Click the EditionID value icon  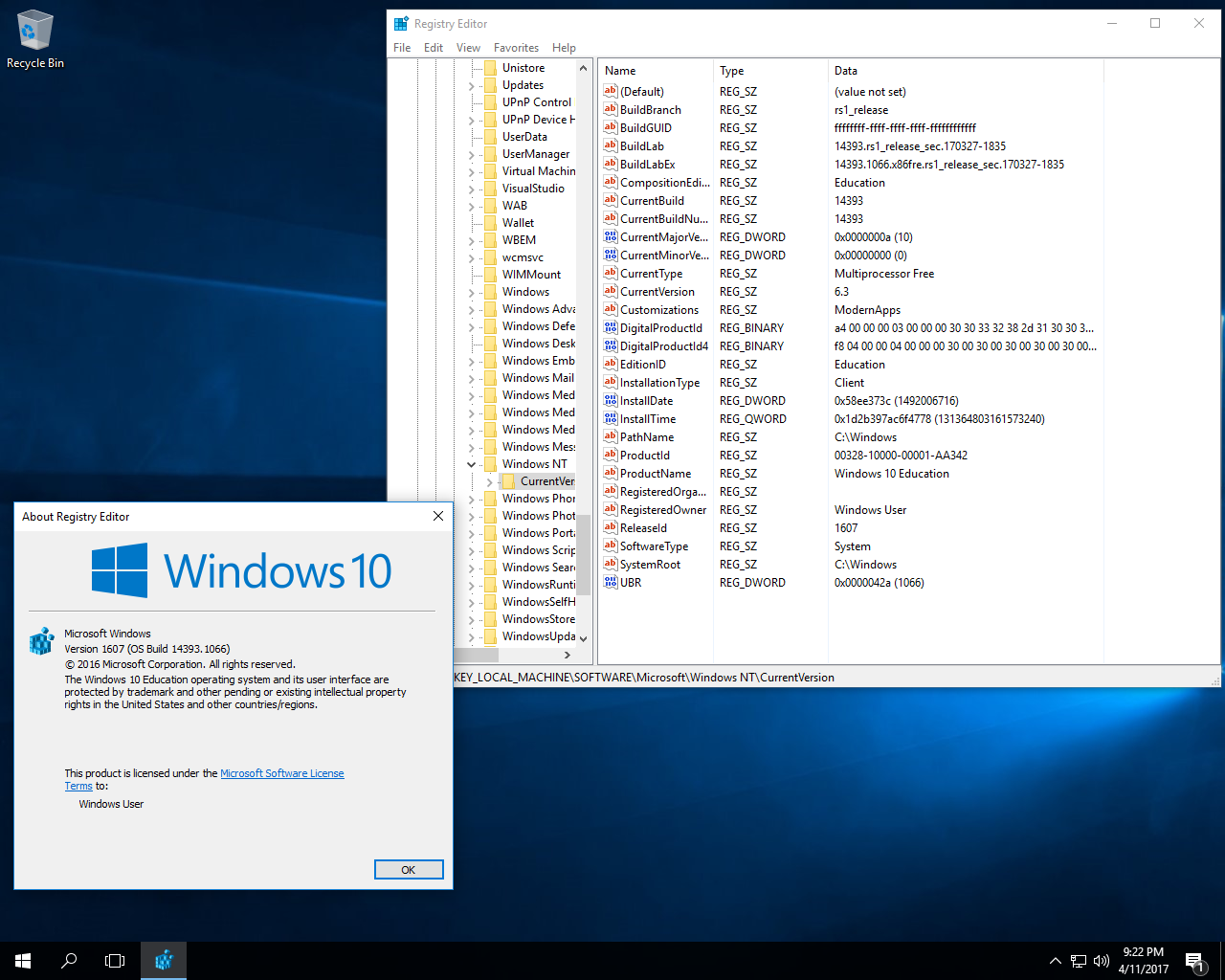[x=611, y=364]
